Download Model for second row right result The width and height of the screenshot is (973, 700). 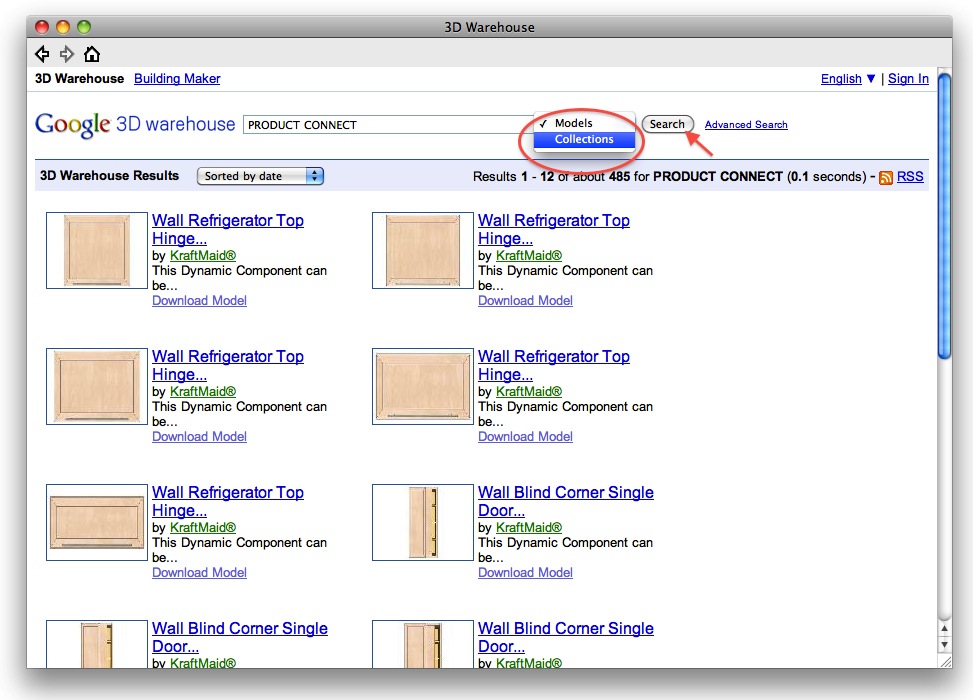pos(525,436)
